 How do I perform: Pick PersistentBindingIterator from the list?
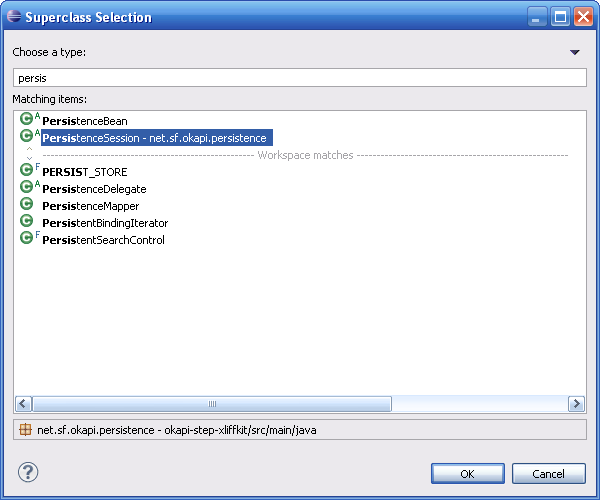105,223
